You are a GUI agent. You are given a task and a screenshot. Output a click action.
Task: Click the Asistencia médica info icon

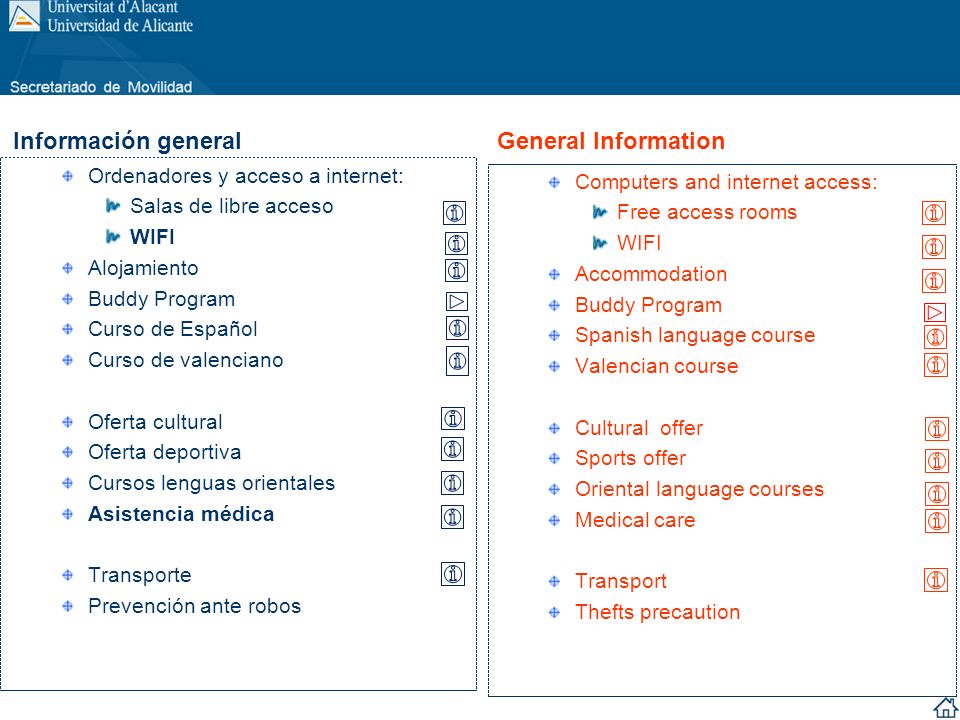452,517
